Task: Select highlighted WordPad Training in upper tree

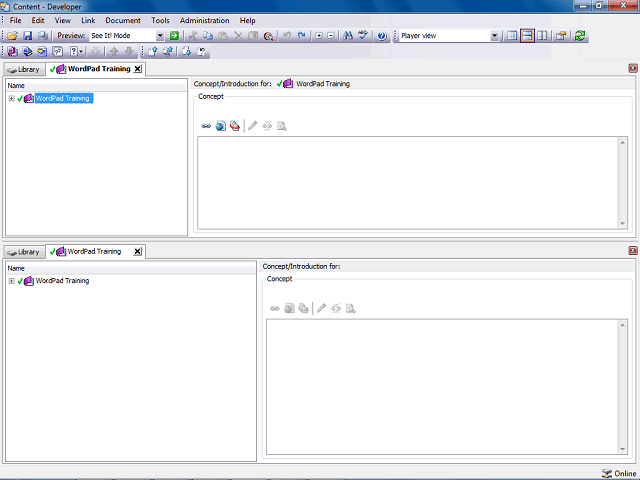Action: click(x=64, y=98)
